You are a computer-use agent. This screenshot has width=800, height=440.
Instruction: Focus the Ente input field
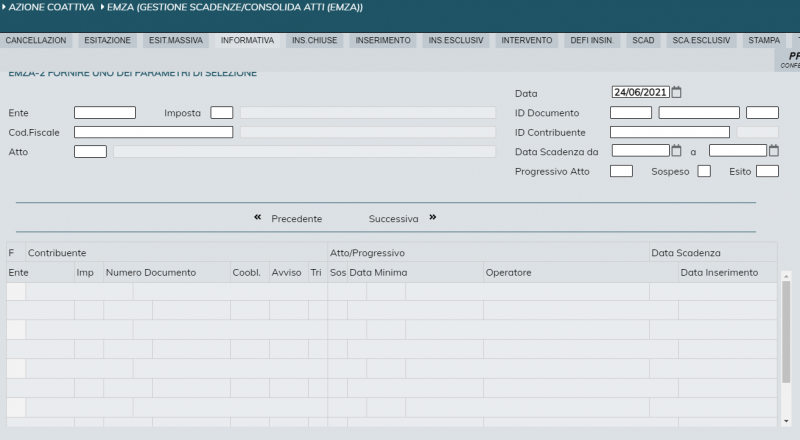tap(105, 113)
